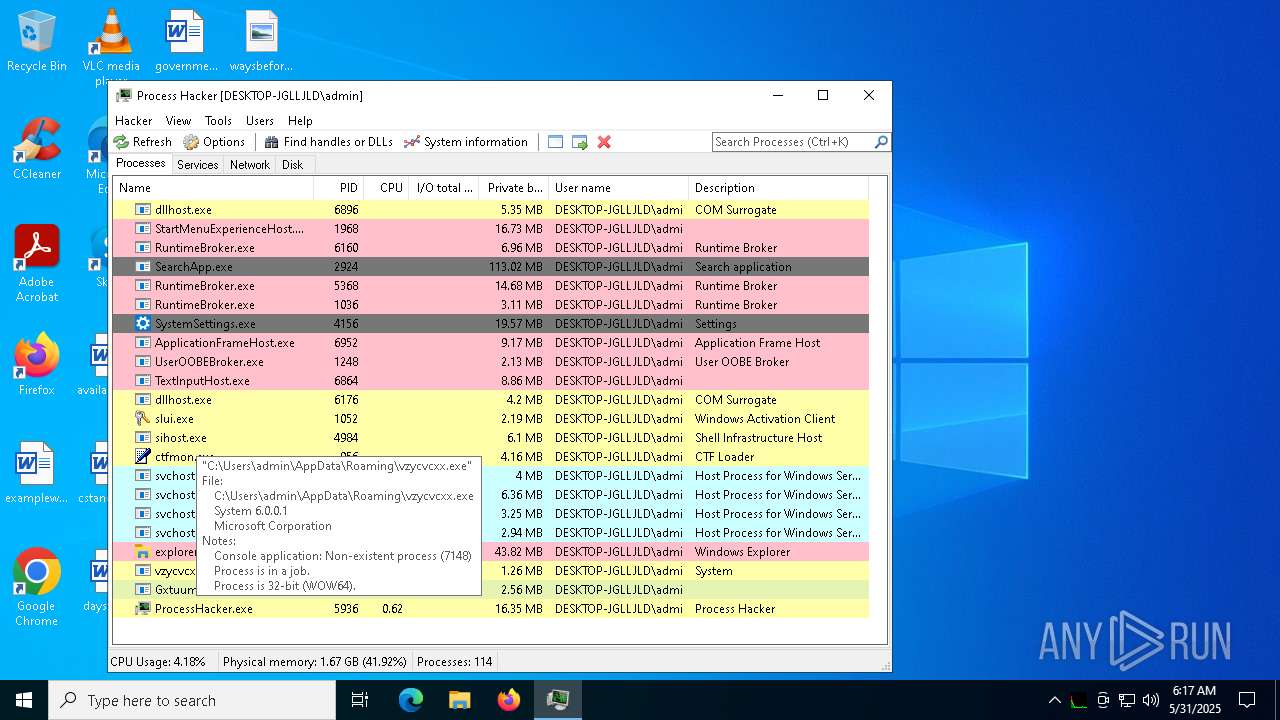Select the SearchApp.exe process row
The height and width of the screenshot is (720, 1280).
click(490, 267)
